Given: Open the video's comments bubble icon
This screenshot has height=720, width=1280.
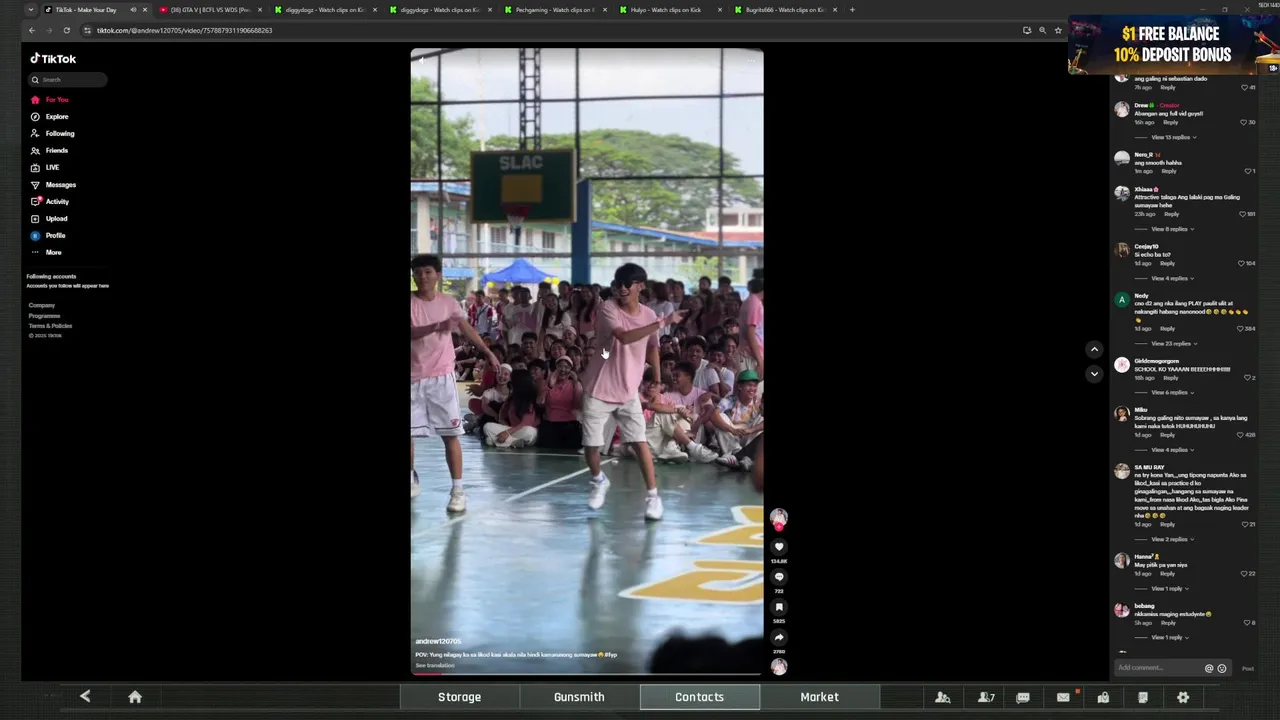Looking at the screenshot, I should click(779, 577).
